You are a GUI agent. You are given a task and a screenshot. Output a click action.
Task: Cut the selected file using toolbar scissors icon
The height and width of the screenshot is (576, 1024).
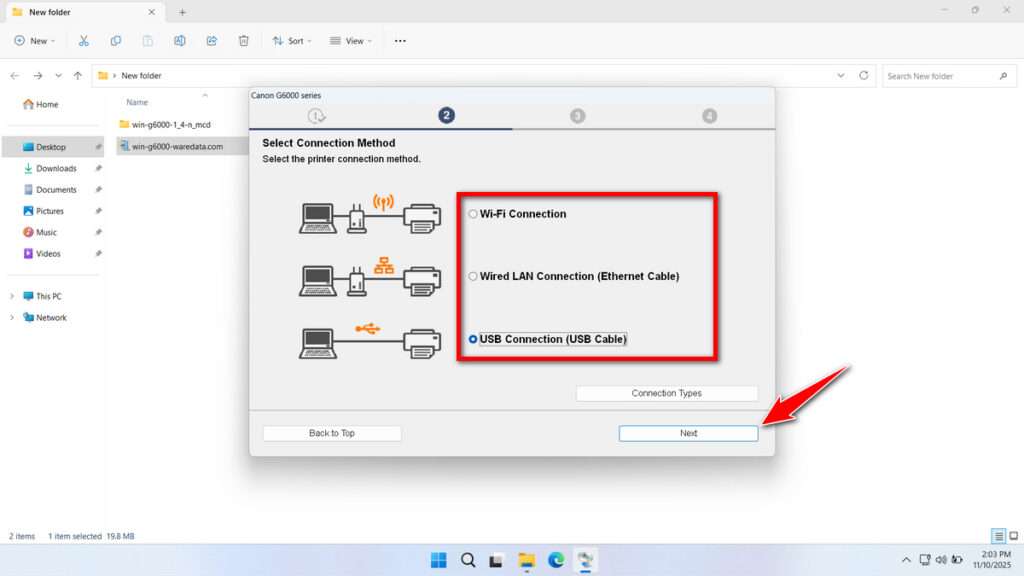tap(84, 40)
